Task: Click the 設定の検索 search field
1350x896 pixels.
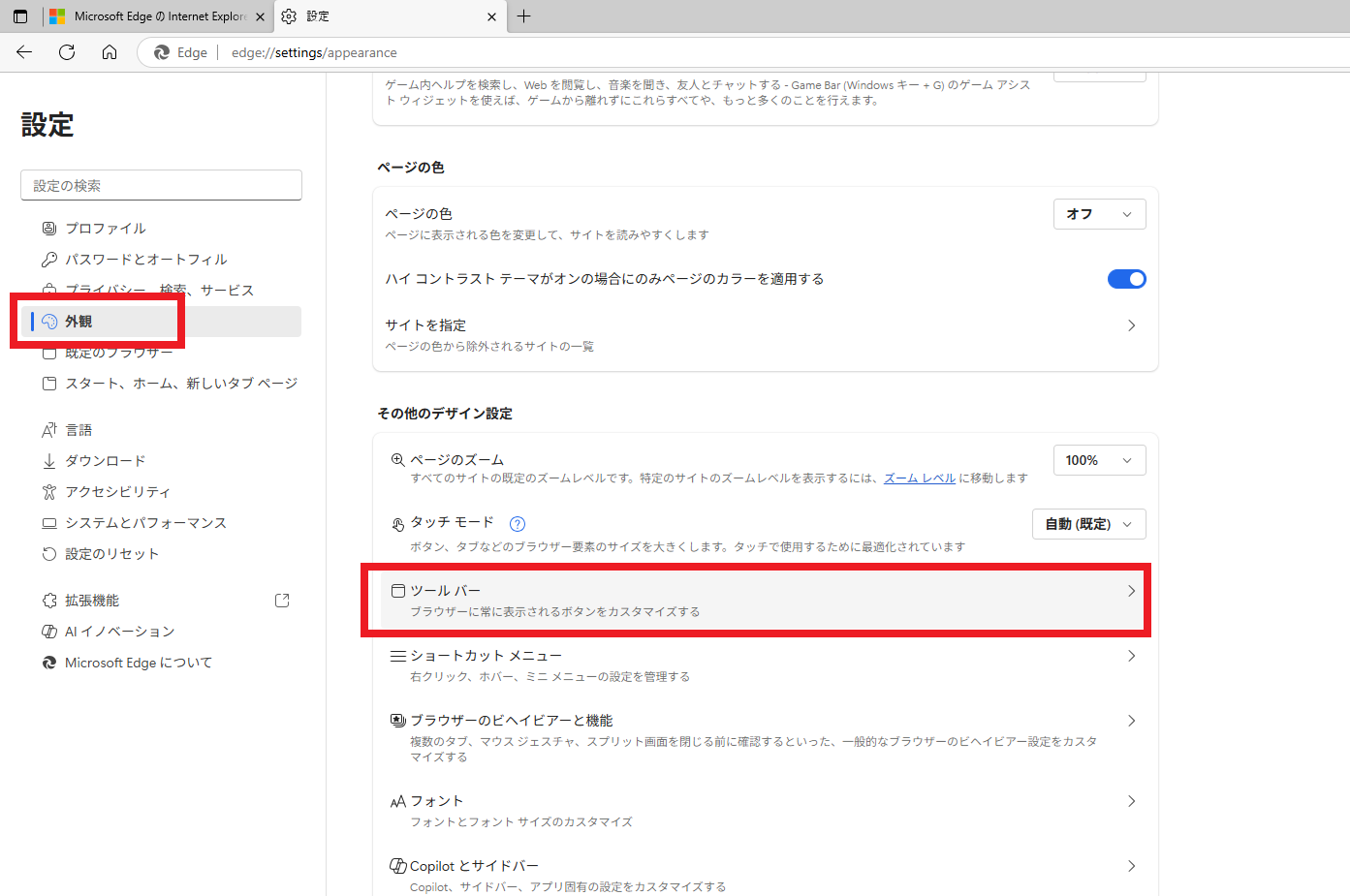Action: coord(161,185)
